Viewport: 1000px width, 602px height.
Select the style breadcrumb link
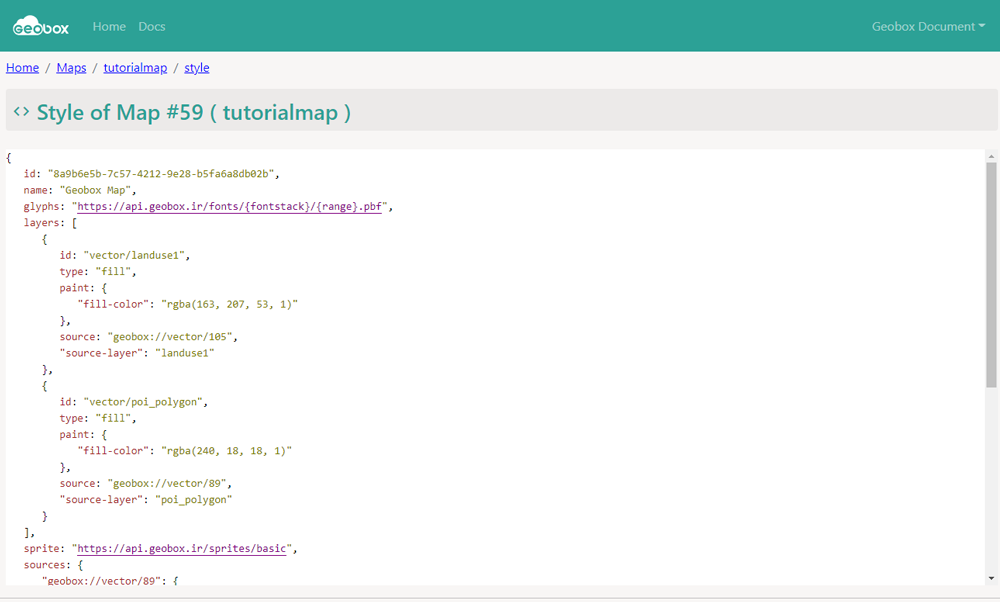point(197,68)
